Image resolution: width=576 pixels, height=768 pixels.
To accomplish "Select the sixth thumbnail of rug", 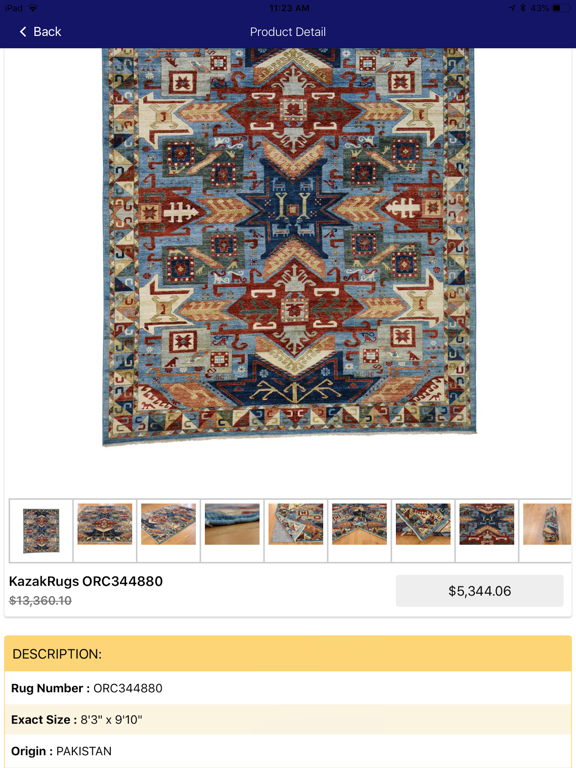I will (x=360, y=530).
